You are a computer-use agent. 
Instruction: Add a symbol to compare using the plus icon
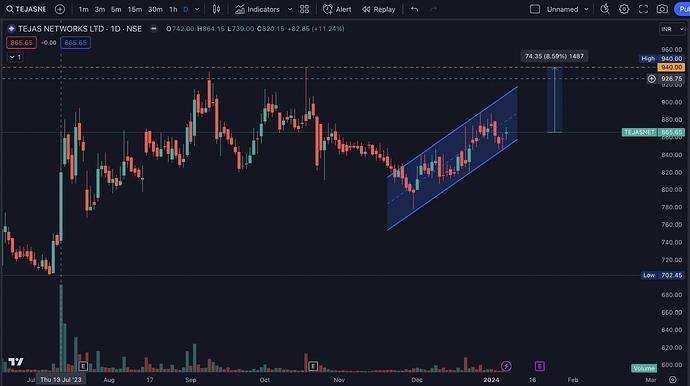(x=60, y=9)
